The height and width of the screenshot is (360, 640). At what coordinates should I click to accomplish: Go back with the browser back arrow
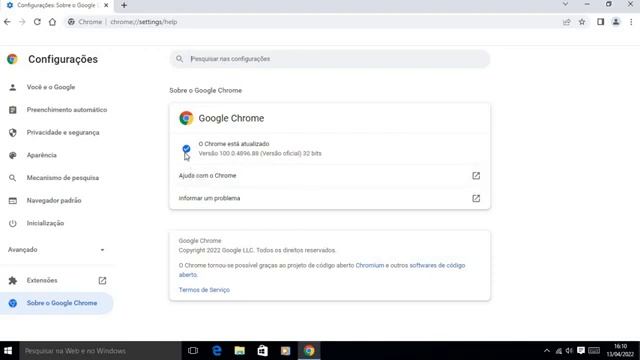(x=7, y=22)
